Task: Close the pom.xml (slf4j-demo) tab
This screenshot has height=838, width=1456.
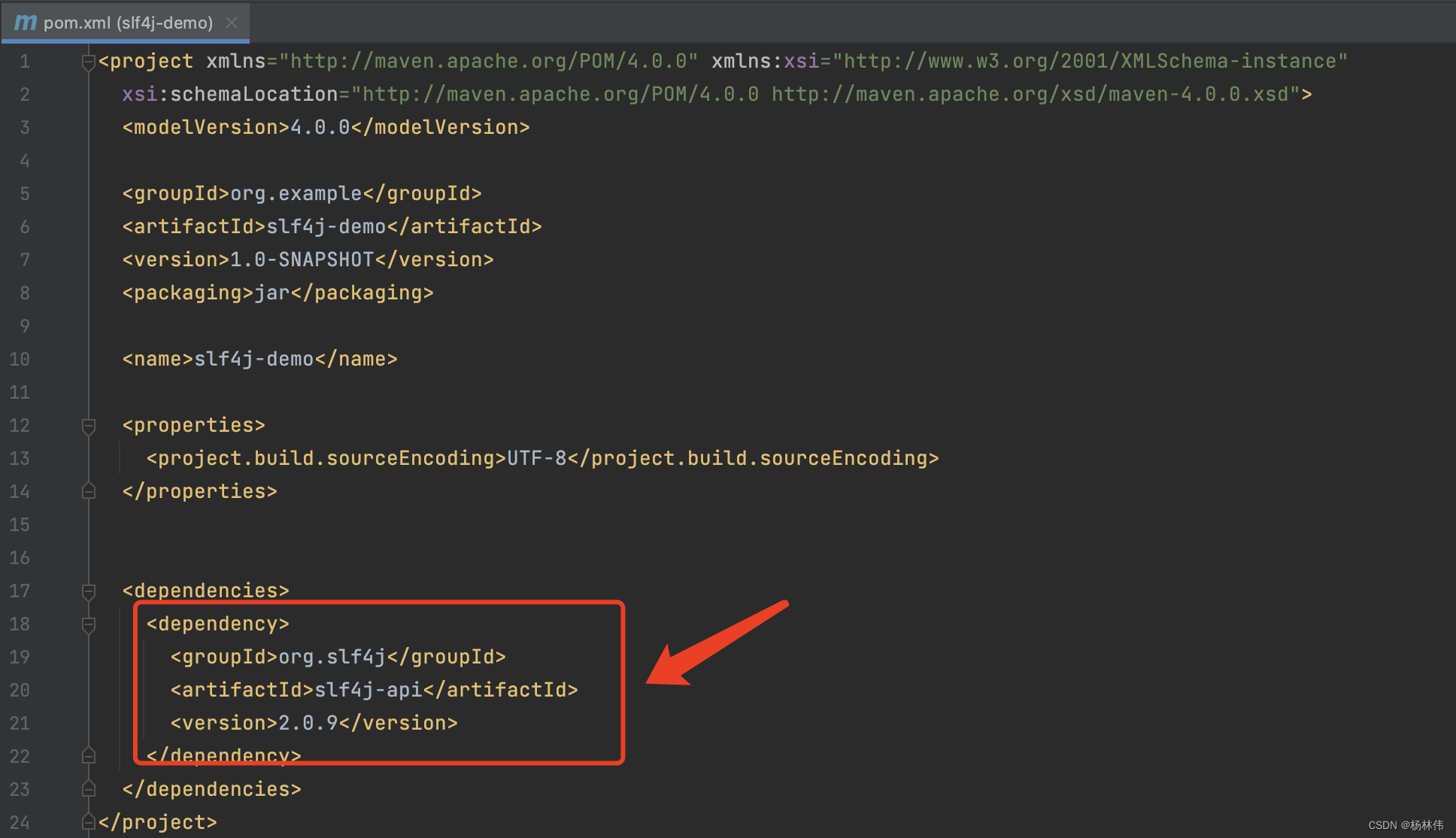Action: point(232,23)
